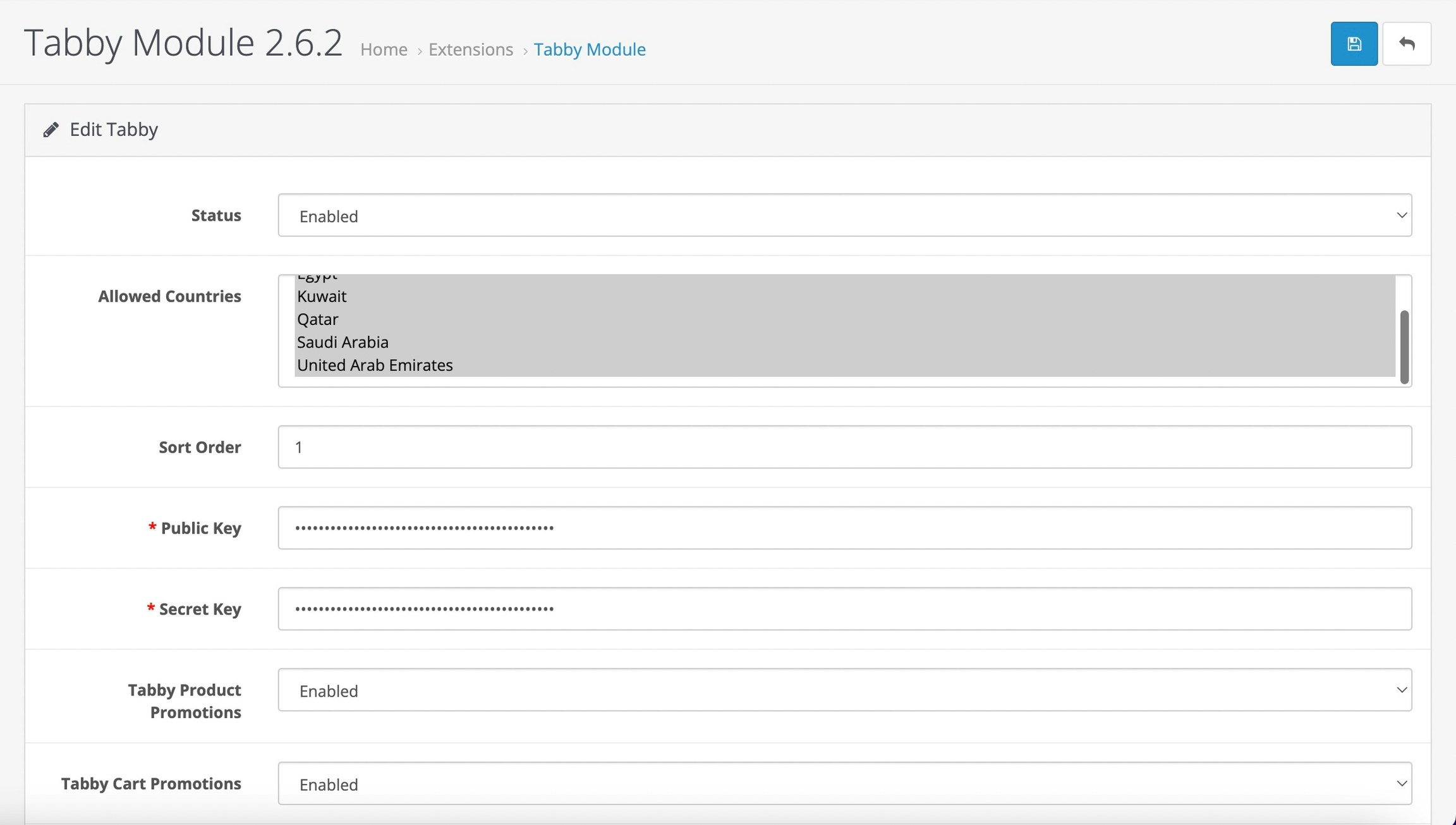Click the Status field label
This screenshot has height=825, width=1456.
(216, 216)
